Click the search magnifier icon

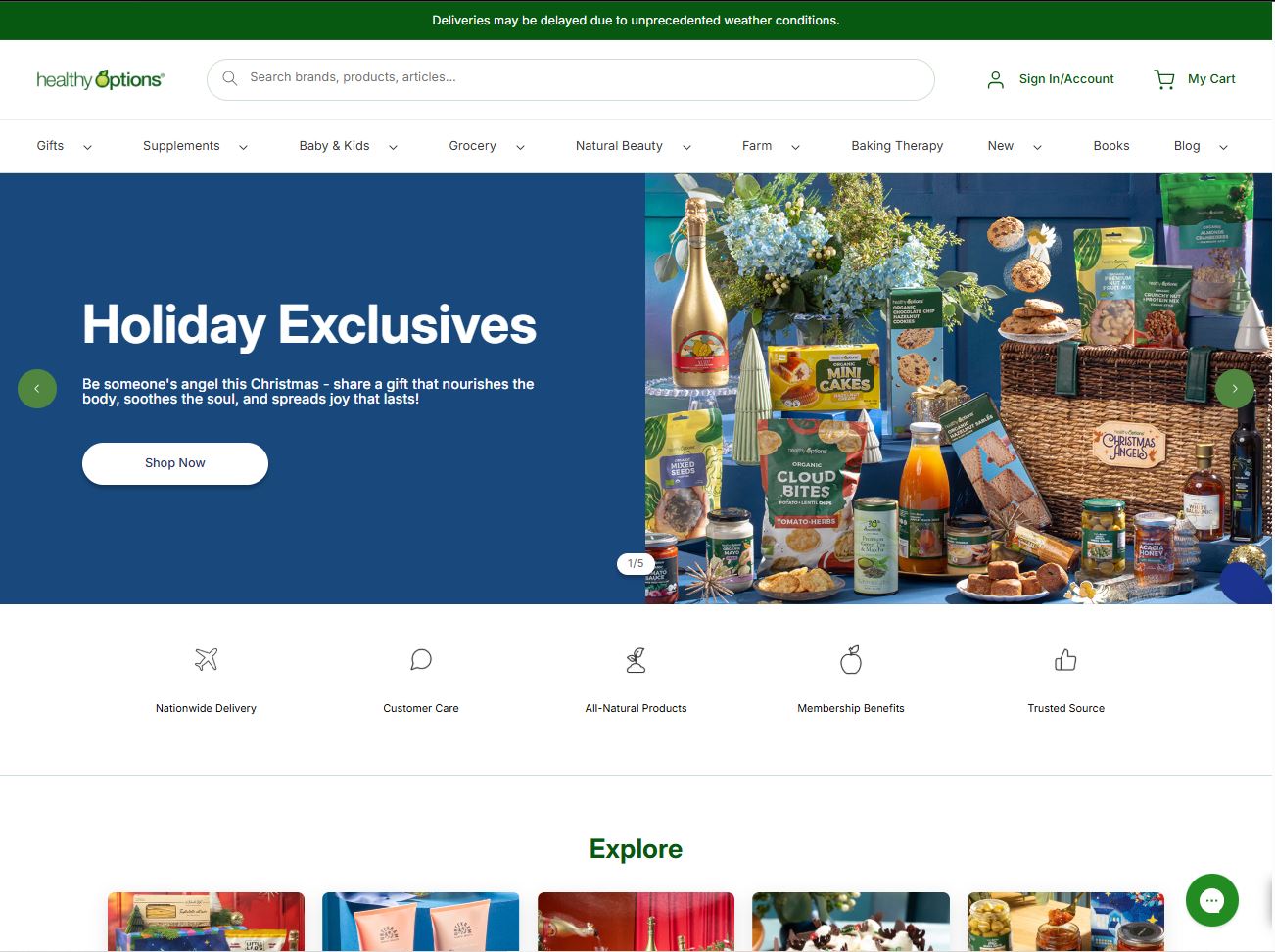coord(230,78)
